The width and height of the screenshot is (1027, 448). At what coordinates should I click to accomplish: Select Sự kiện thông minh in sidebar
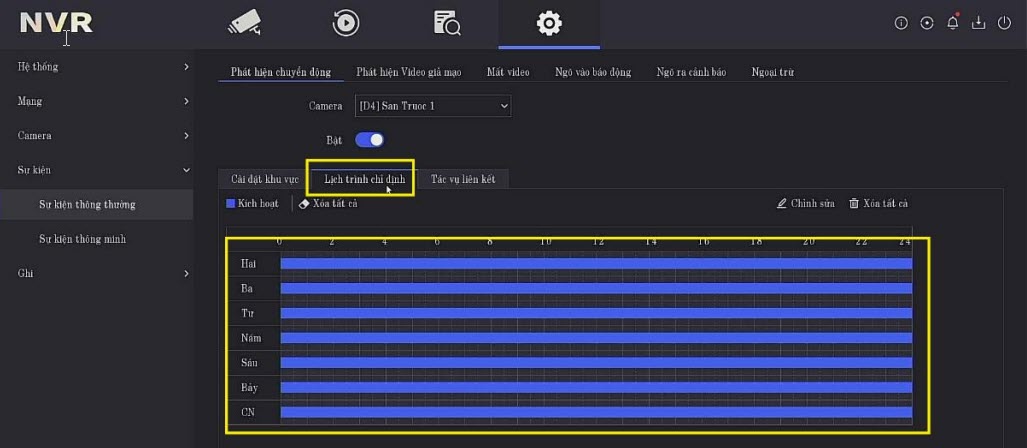[82, 239]
